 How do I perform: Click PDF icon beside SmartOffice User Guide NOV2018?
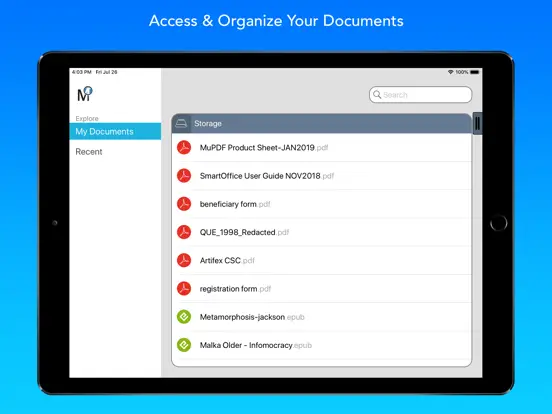[x=184, y=176]
